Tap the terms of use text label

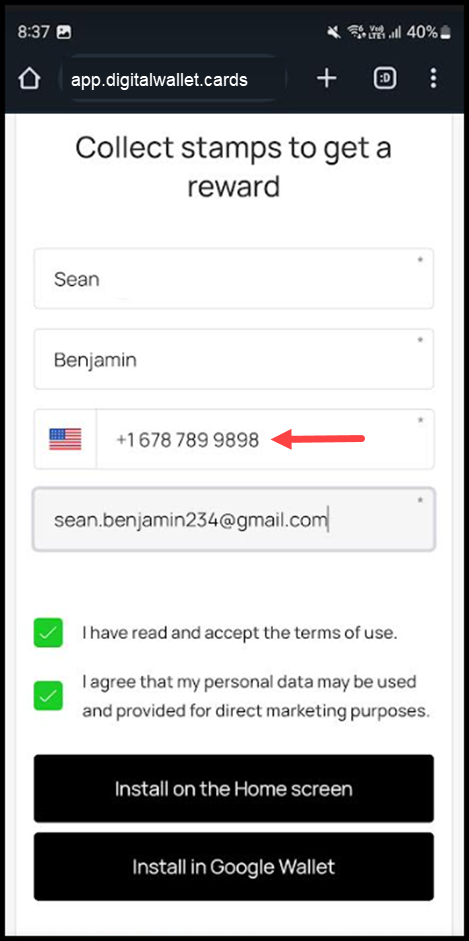tap(240, 633)
